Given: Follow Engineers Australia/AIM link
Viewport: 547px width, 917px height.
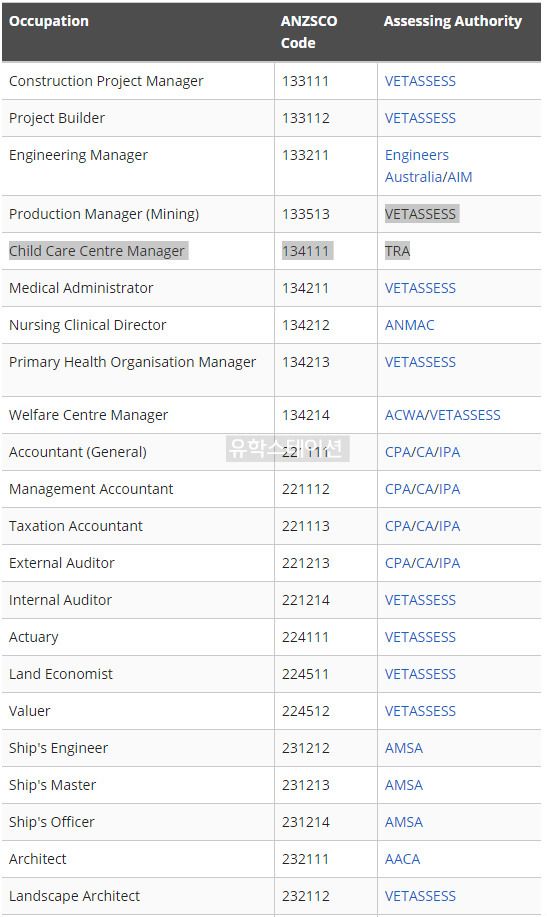Looking at the screenshot, I should 428,166.
